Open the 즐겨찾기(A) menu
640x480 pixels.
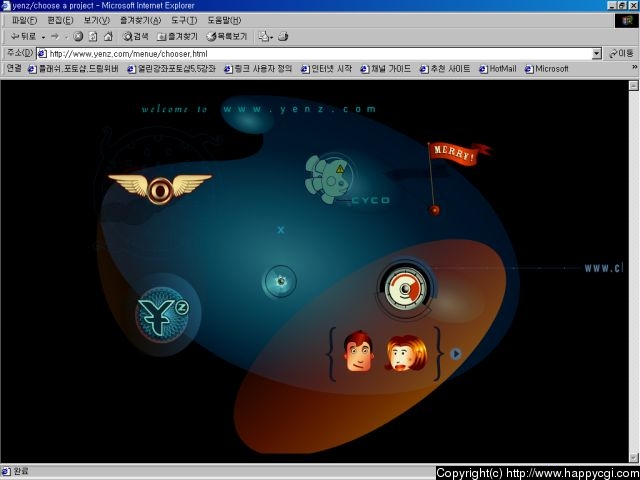140,20
